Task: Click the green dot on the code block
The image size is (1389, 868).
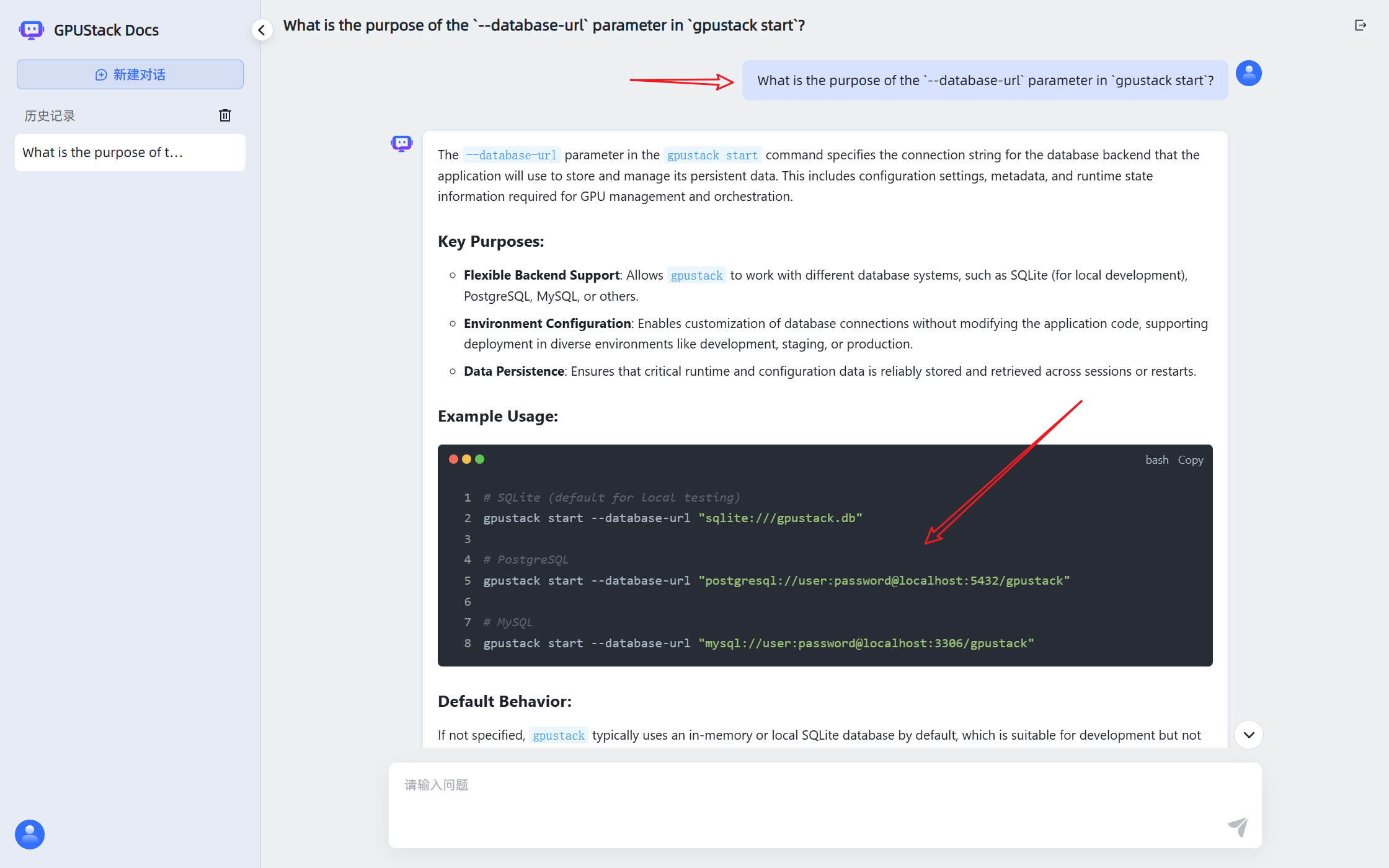Action: [x=479, y=459]
